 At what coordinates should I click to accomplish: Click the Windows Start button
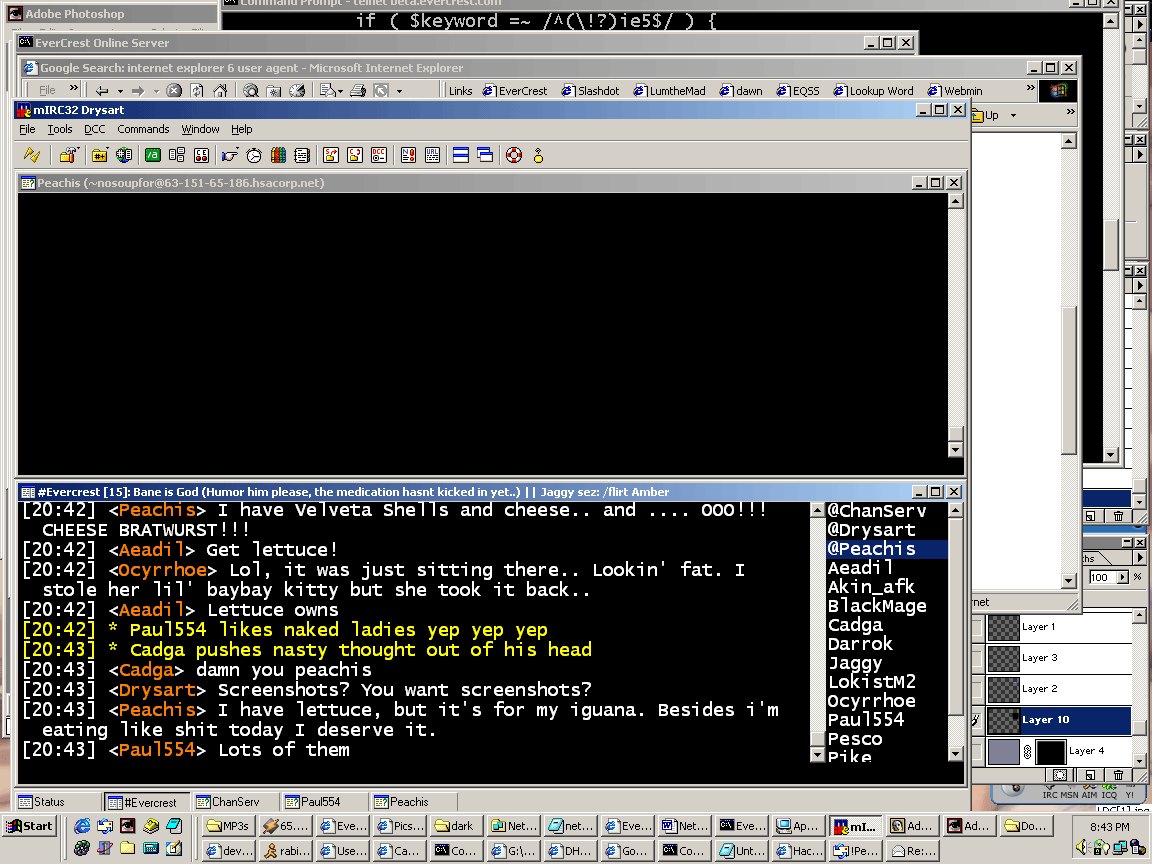coord(29,826)
